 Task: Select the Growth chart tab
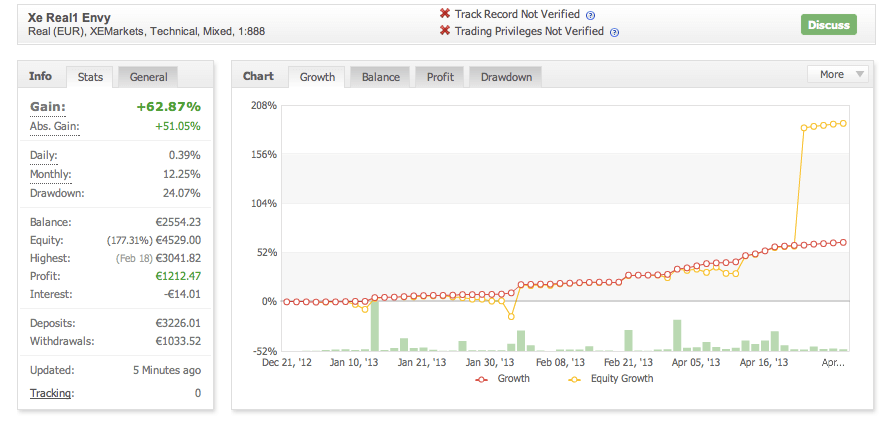tap(317, 77)
